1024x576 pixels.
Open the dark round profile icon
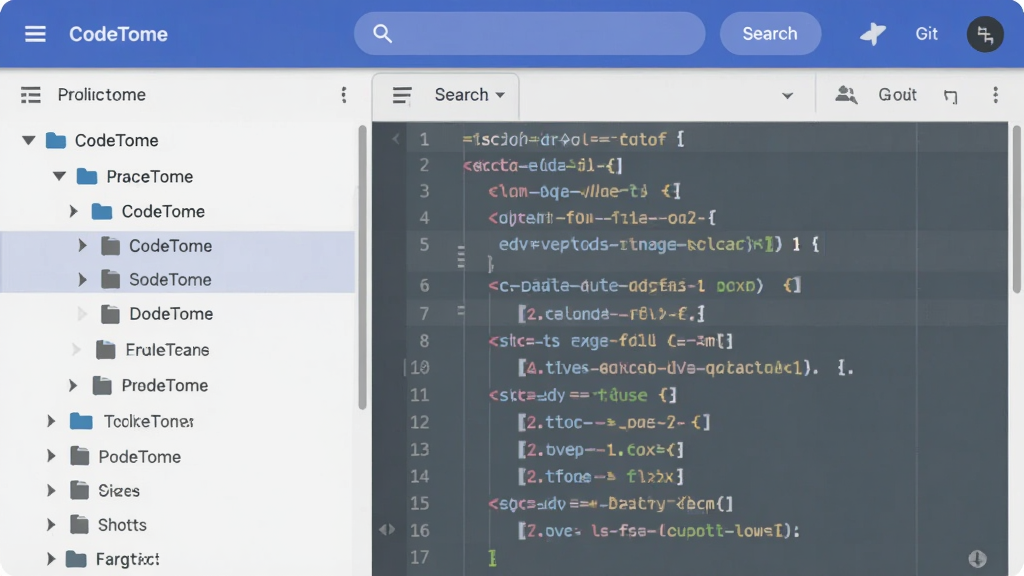(x=985, y=34)
